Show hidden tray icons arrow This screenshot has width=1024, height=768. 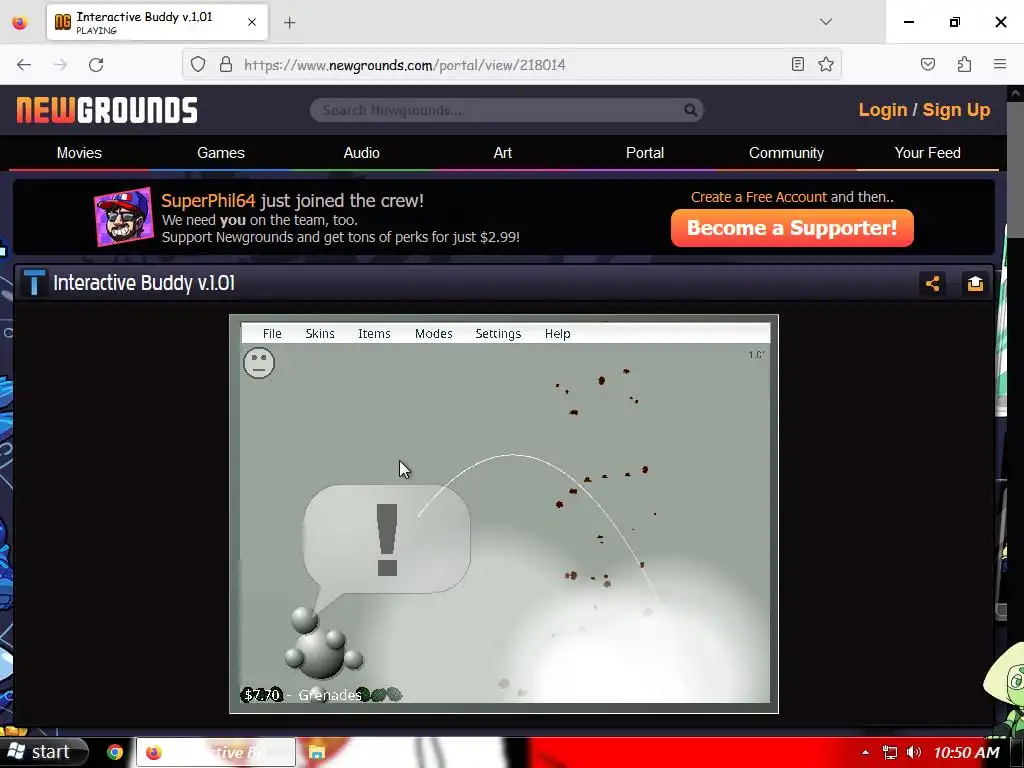pos(865,752)
